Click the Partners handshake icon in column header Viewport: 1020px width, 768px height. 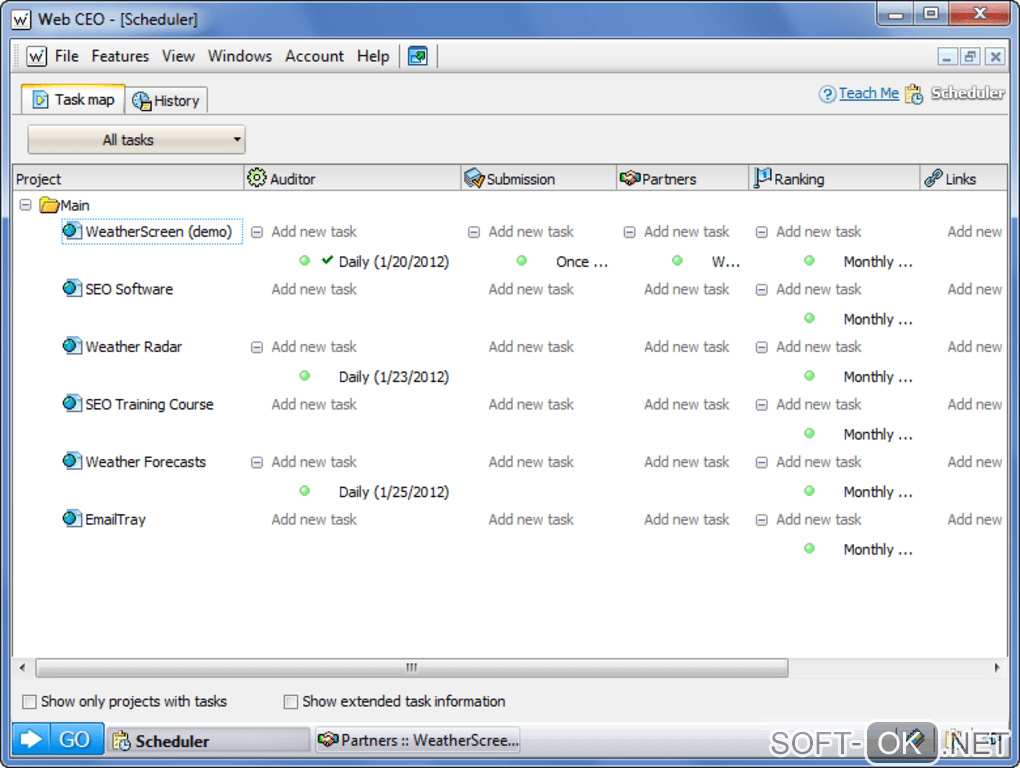[x=630, y=178]
